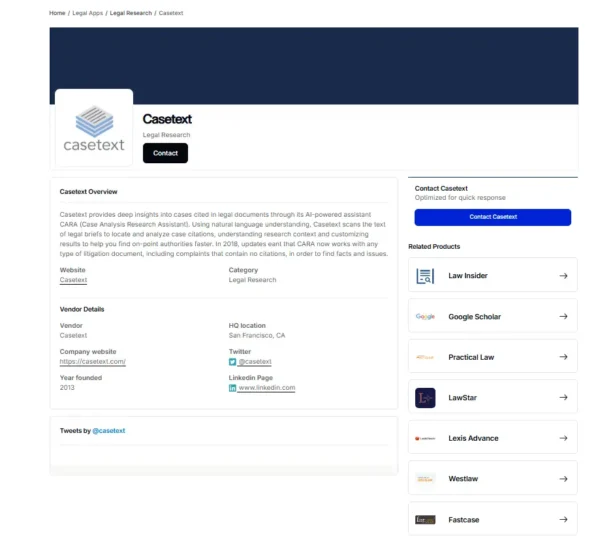Click the LawStar purple logo icon
This screenshot has height=540, width=600.
tap(425, 398)
